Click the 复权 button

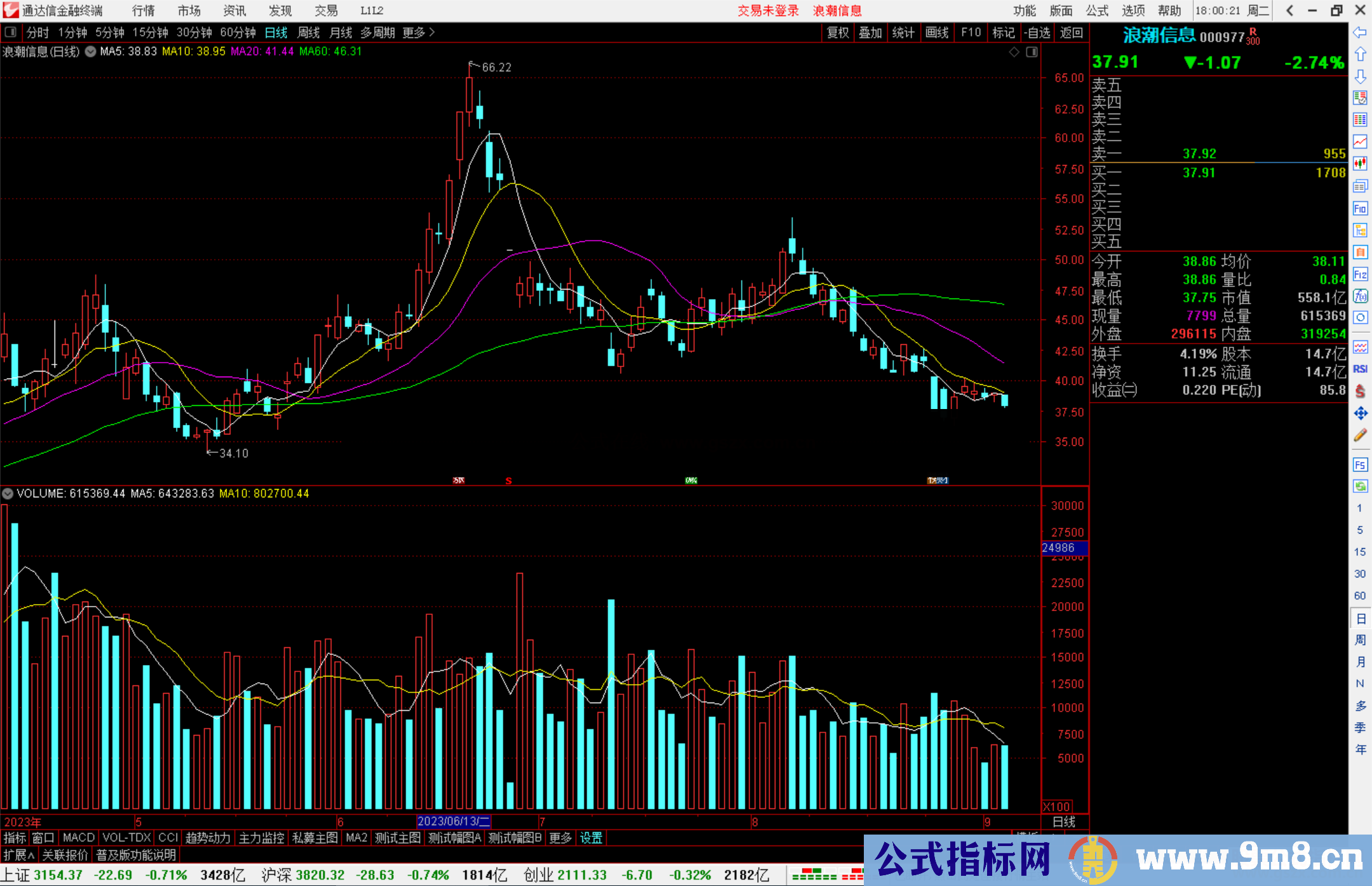click(x=838, y=32)
